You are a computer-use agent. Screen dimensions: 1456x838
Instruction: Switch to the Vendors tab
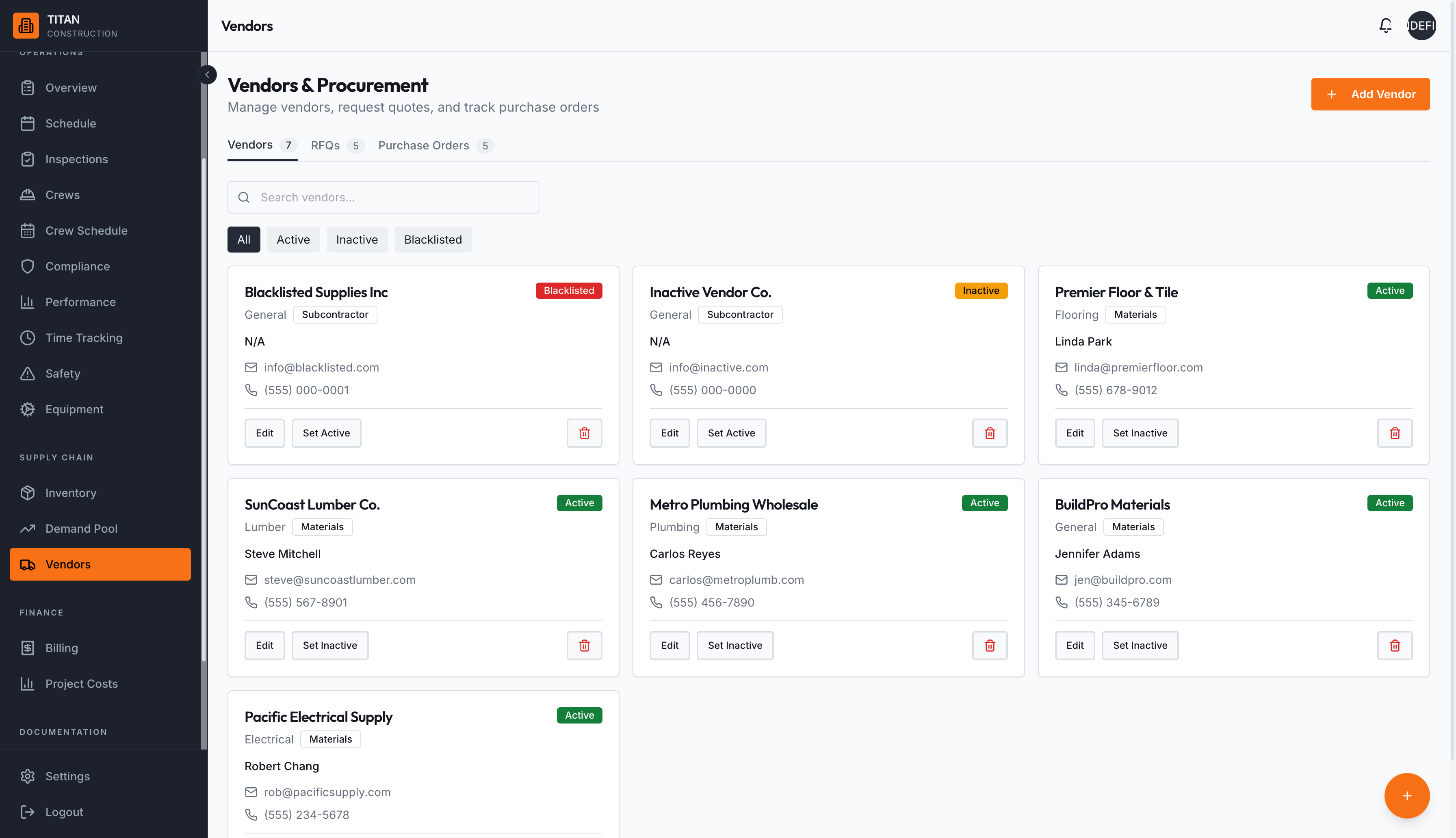(x=262, y=145)
